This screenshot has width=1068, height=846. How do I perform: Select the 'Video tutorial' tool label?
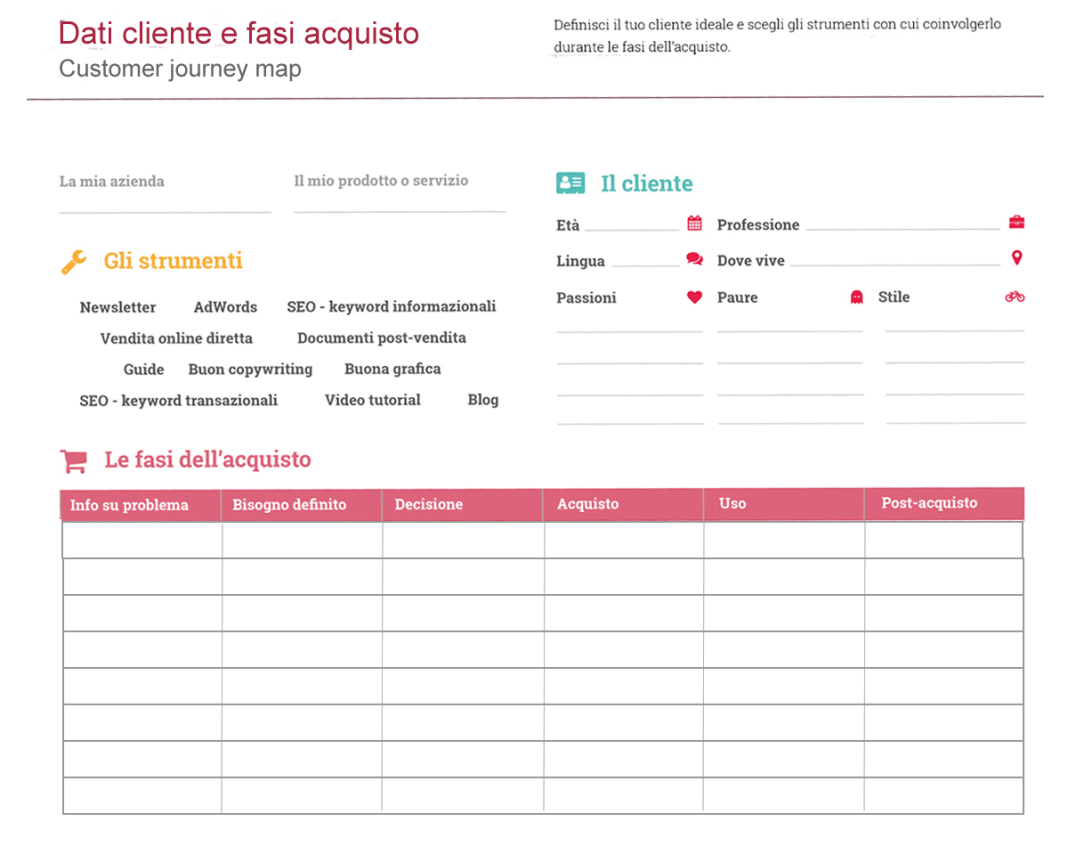(373, 400)
